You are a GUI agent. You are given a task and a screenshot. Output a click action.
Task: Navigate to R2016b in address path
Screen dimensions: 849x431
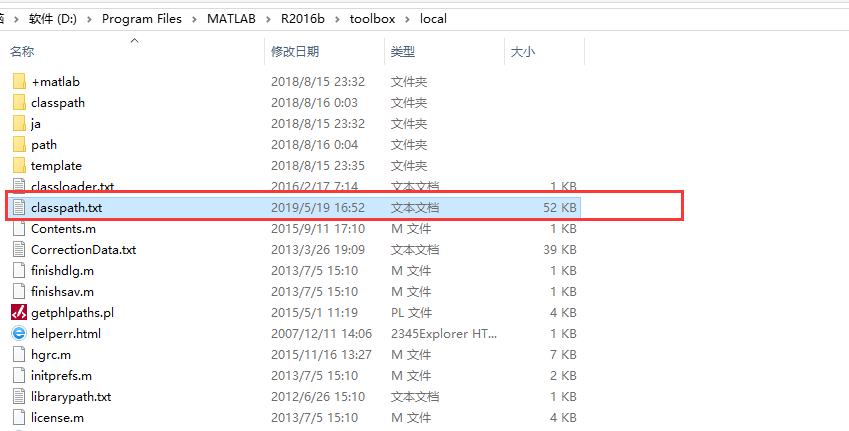click(x=303, y=19)
